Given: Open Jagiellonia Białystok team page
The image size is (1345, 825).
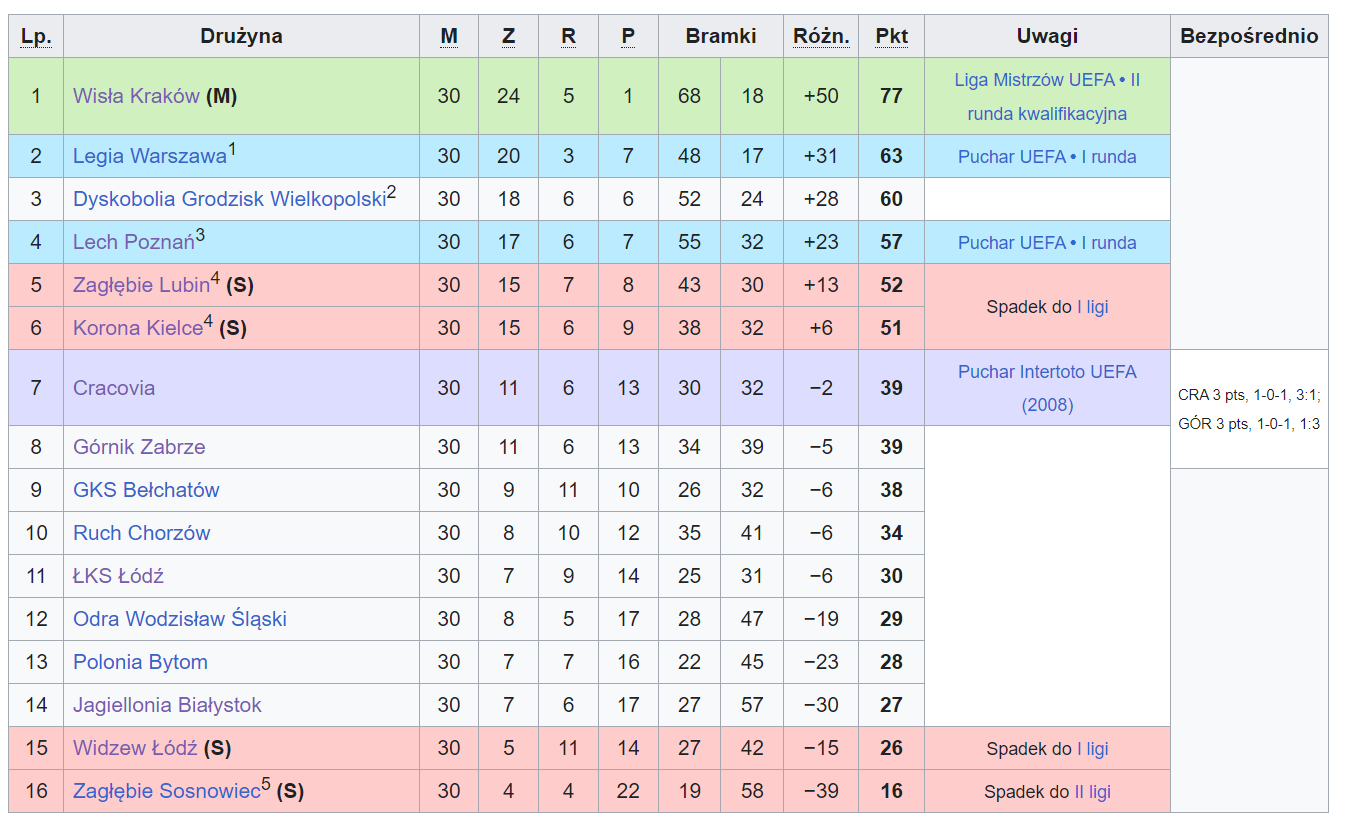Looking at the screenshot, I should click(x=167, y=706).
